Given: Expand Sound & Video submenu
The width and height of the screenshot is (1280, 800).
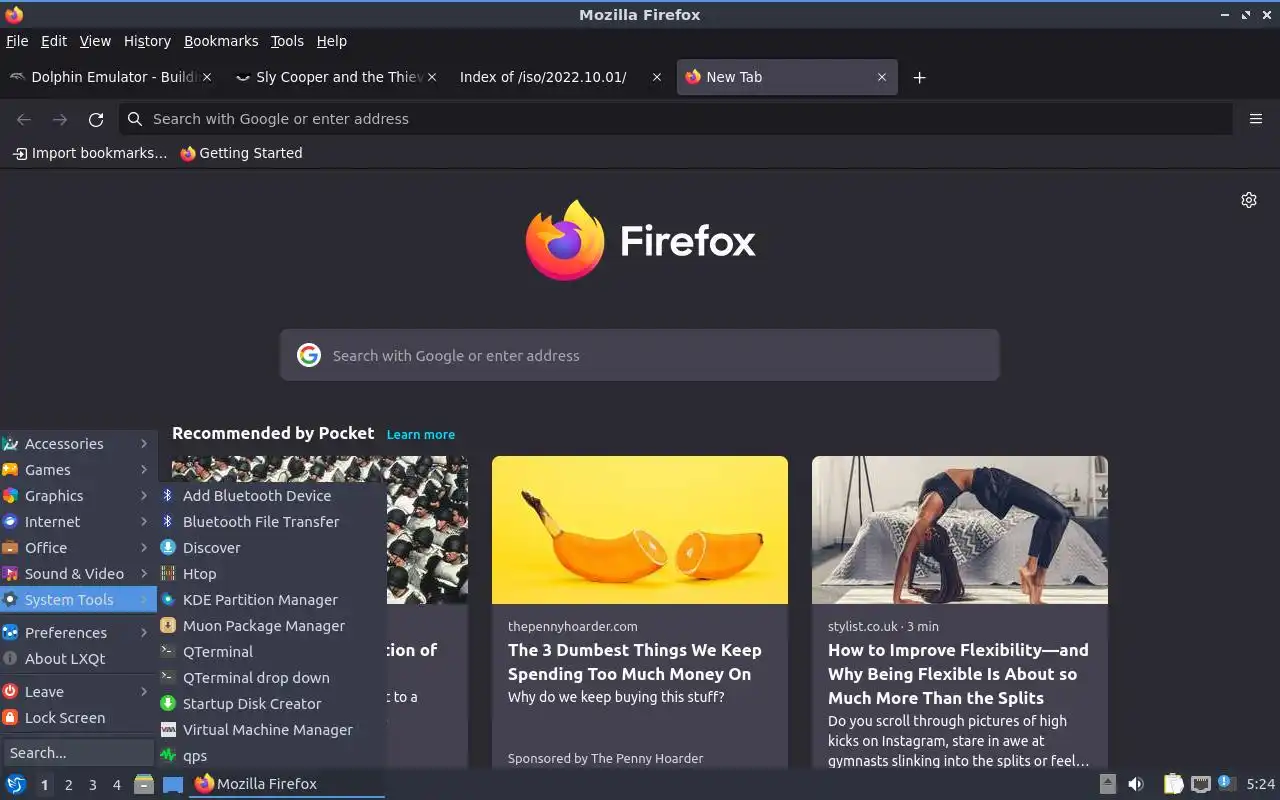Looking at the screenshot, I should click(78, 574).
